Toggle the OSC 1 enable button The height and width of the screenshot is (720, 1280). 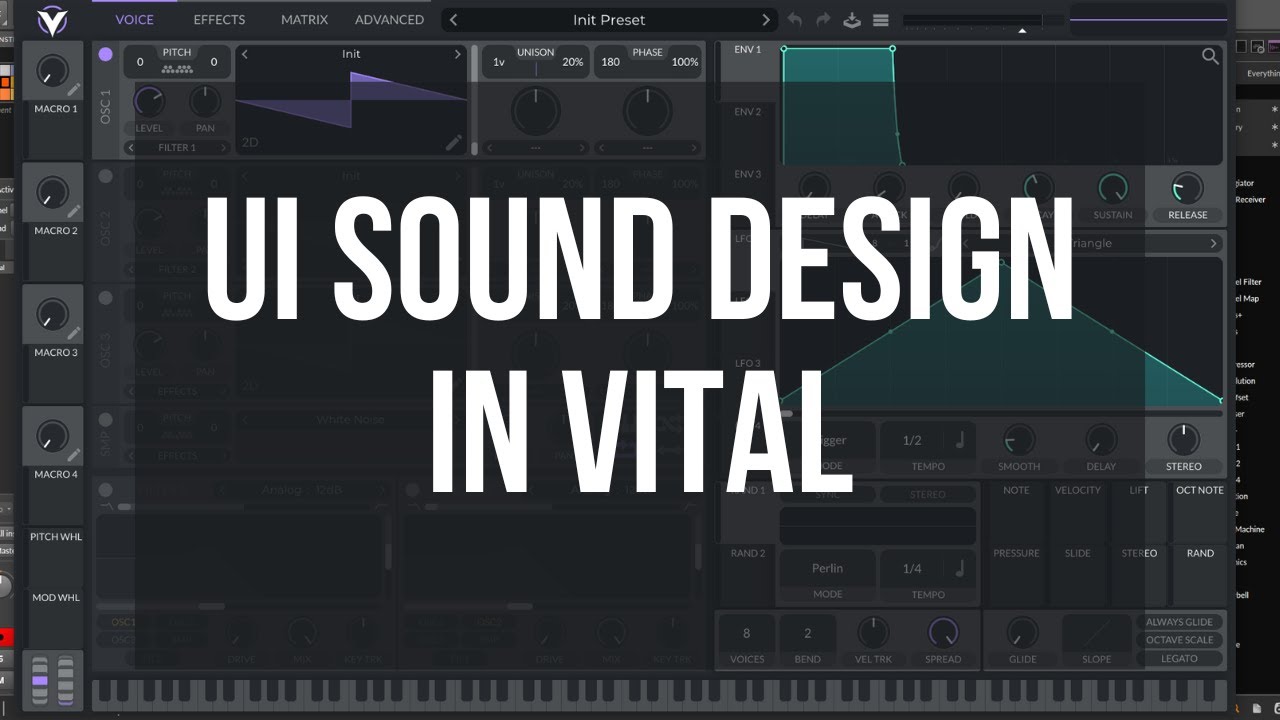106,55
